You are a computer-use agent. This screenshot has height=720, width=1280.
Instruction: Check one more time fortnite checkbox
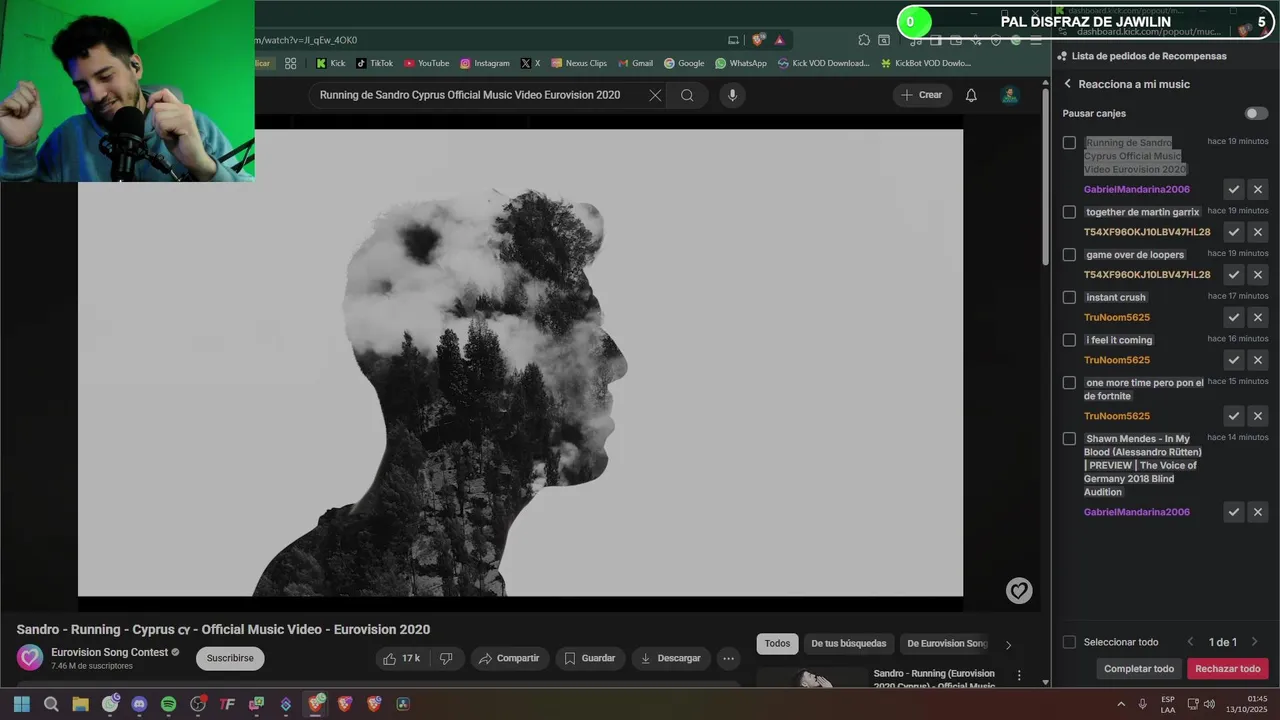pos(1069,383)
